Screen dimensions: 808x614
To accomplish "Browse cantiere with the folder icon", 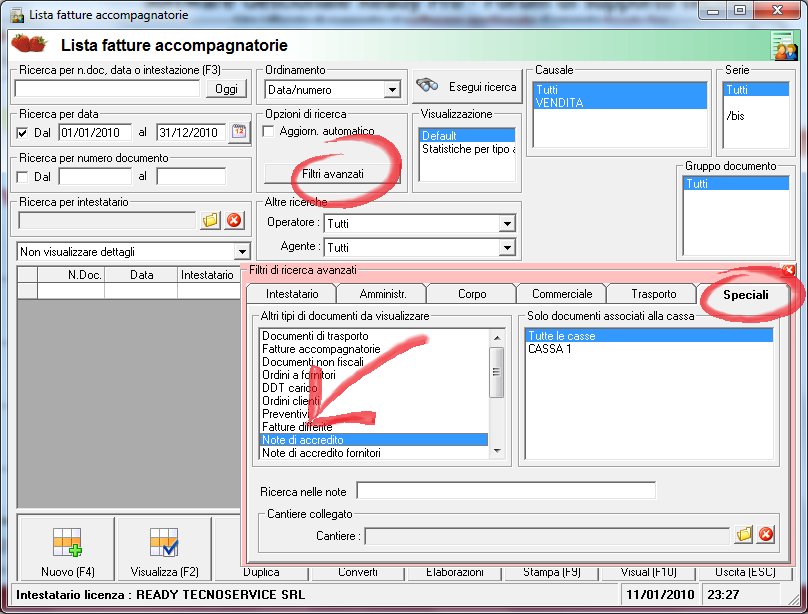I will click(x=744, y=534).
